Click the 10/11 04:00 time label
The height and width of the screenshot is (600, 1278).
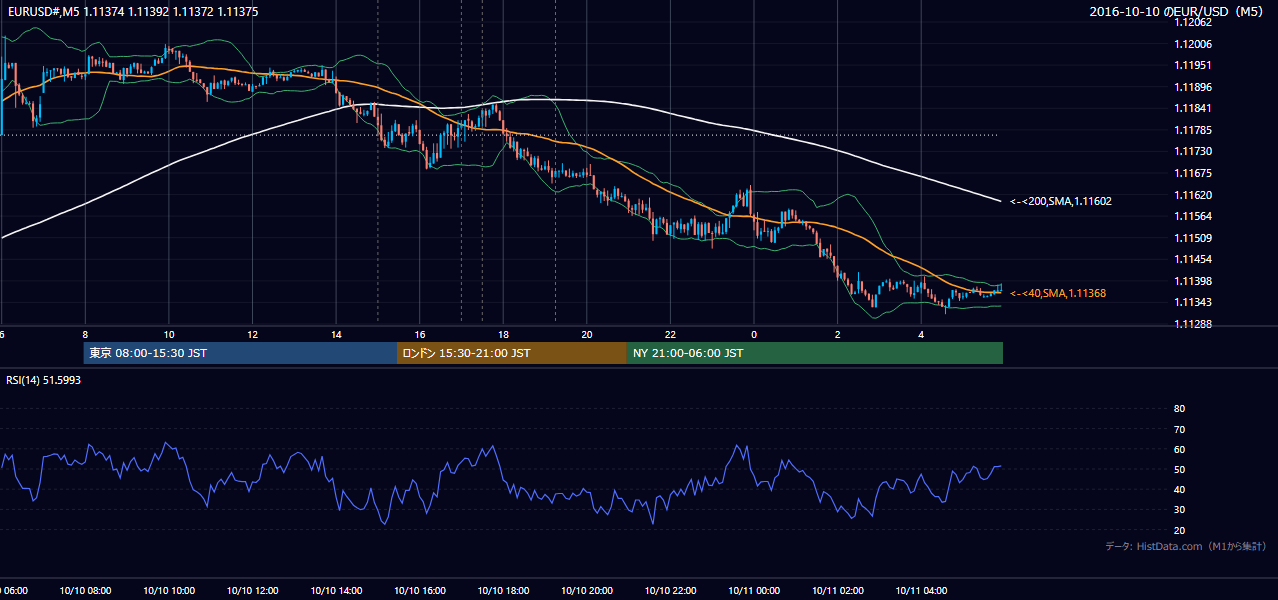click(920, 591)
